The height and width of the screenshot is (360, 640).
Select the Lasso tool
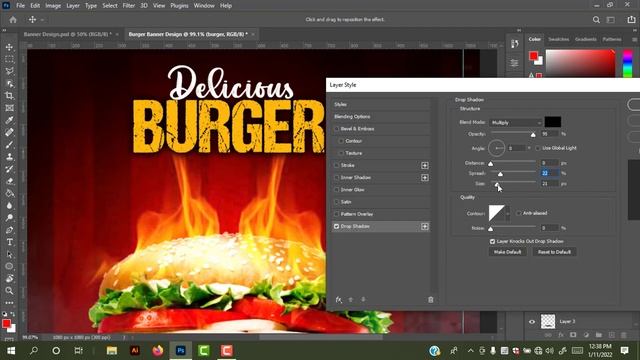[9, 71]
